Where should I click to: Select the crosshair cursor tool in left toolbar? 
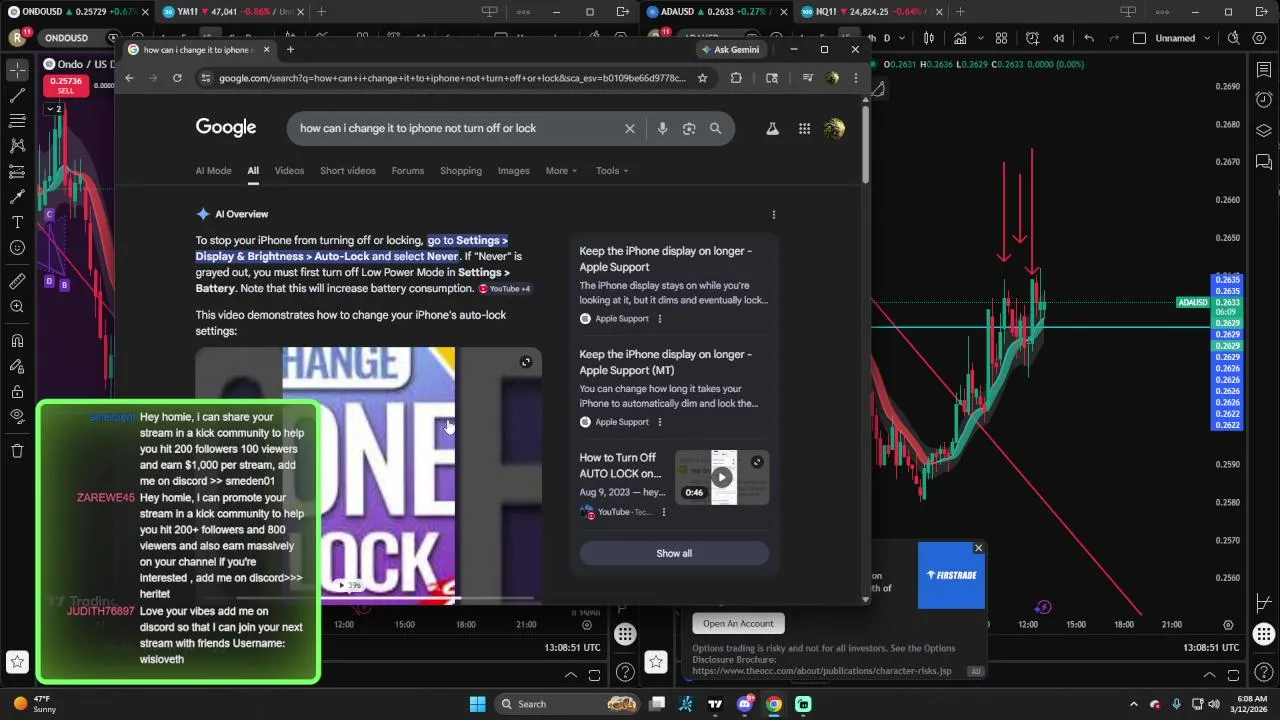point(17,70)
